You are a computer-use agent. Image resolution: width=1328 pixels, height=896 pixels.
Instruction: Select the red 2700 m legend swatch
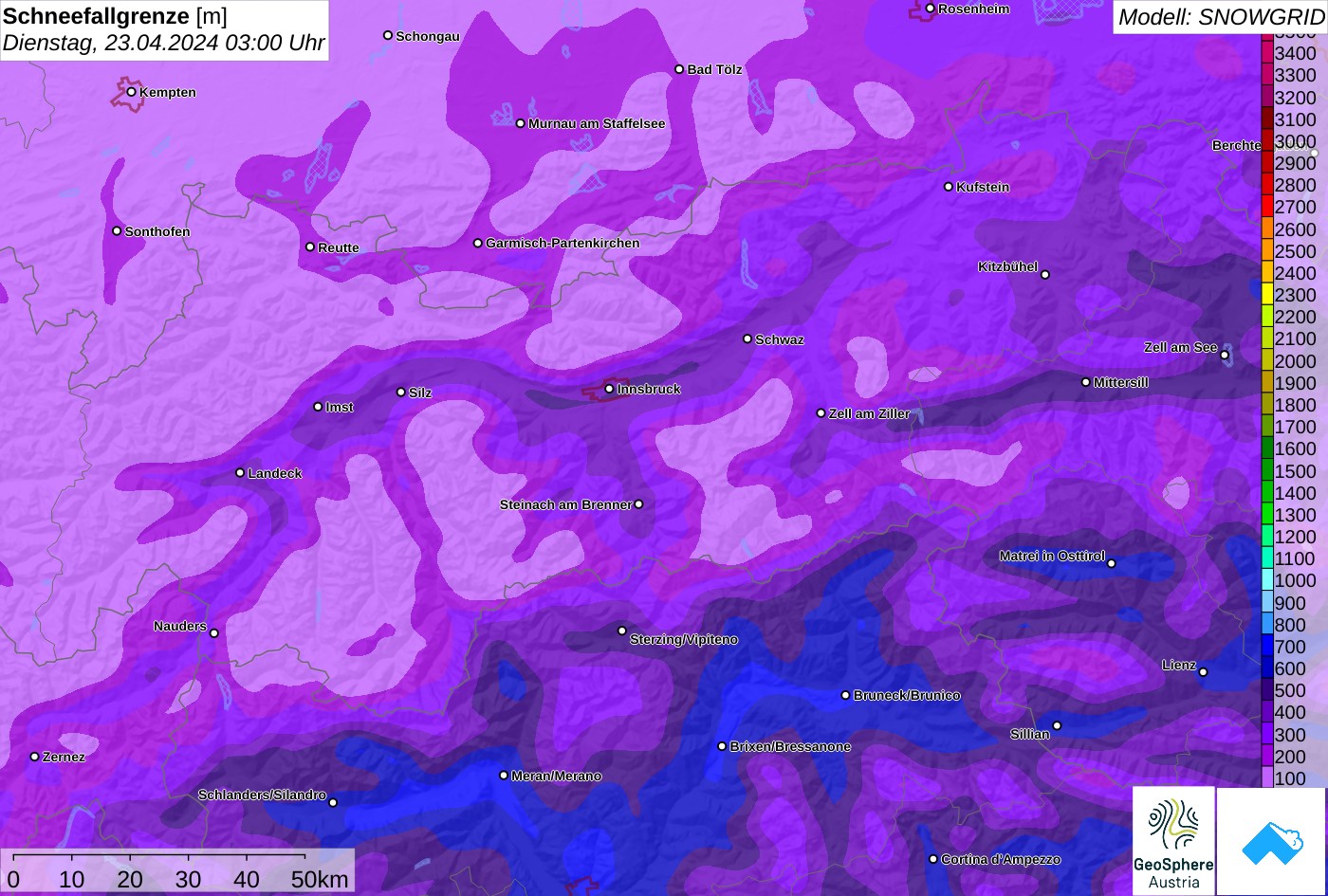coord(1266,207)
